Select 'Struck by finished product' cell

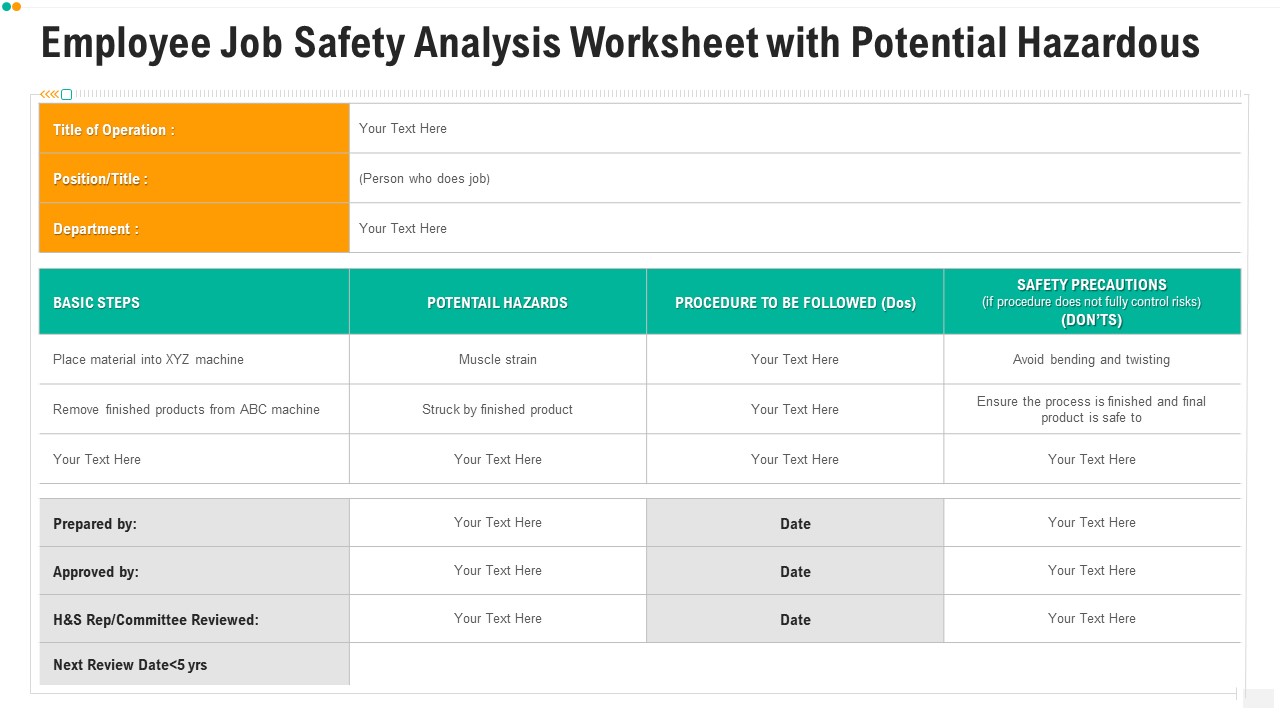[x=497, y=409]
